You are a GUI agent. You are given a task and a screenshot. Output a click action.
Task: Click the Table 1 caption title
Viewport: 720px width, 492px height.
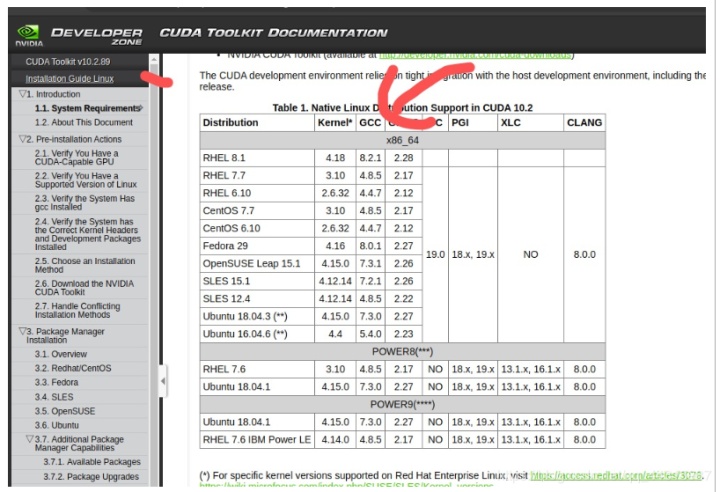[402, 108]
